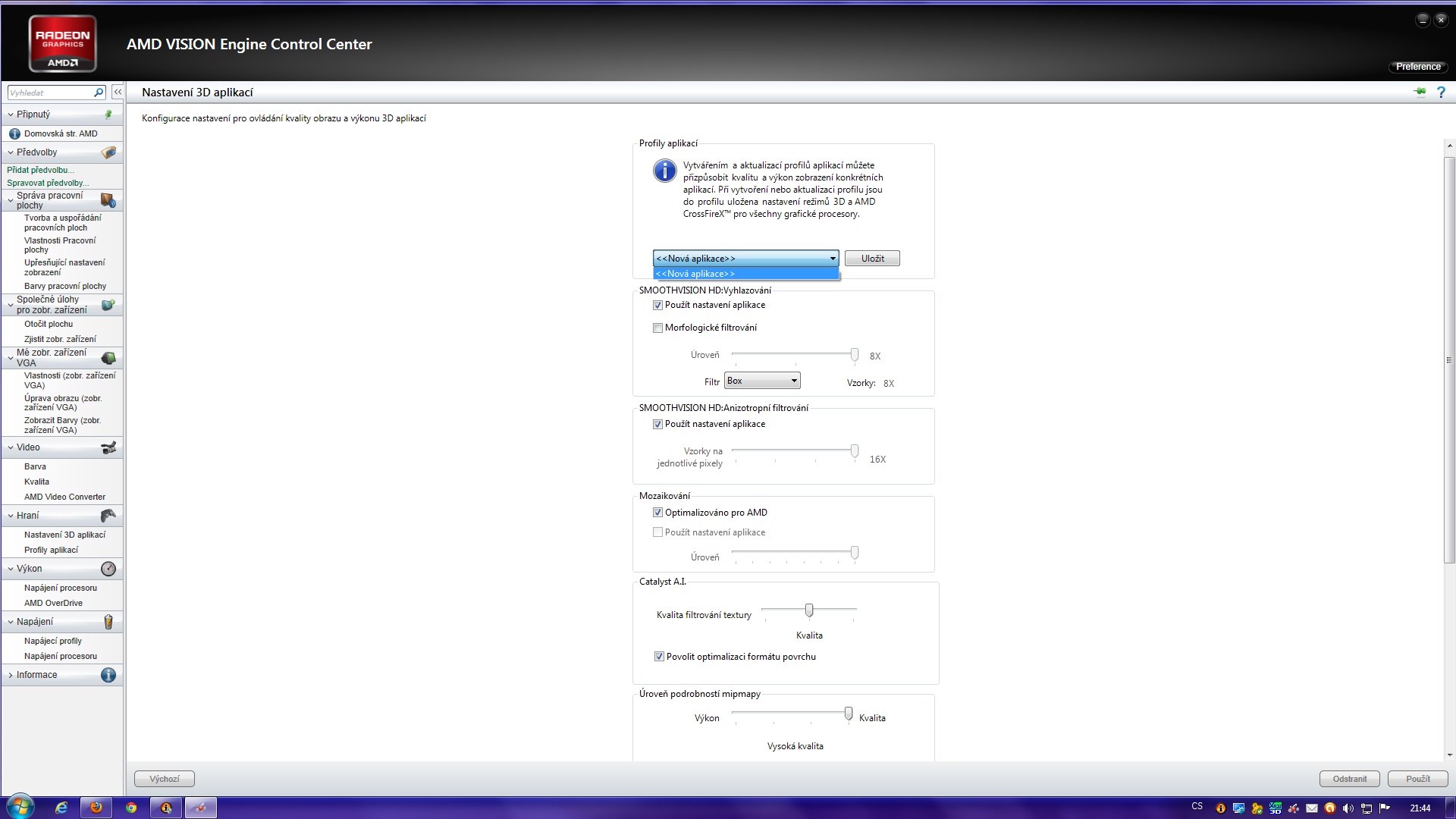Image resolution: width=1456 pixels, height=819 pixels.
Task: Collapse the Výkon section
Action: pyautogui.click(x=11, y=569)
